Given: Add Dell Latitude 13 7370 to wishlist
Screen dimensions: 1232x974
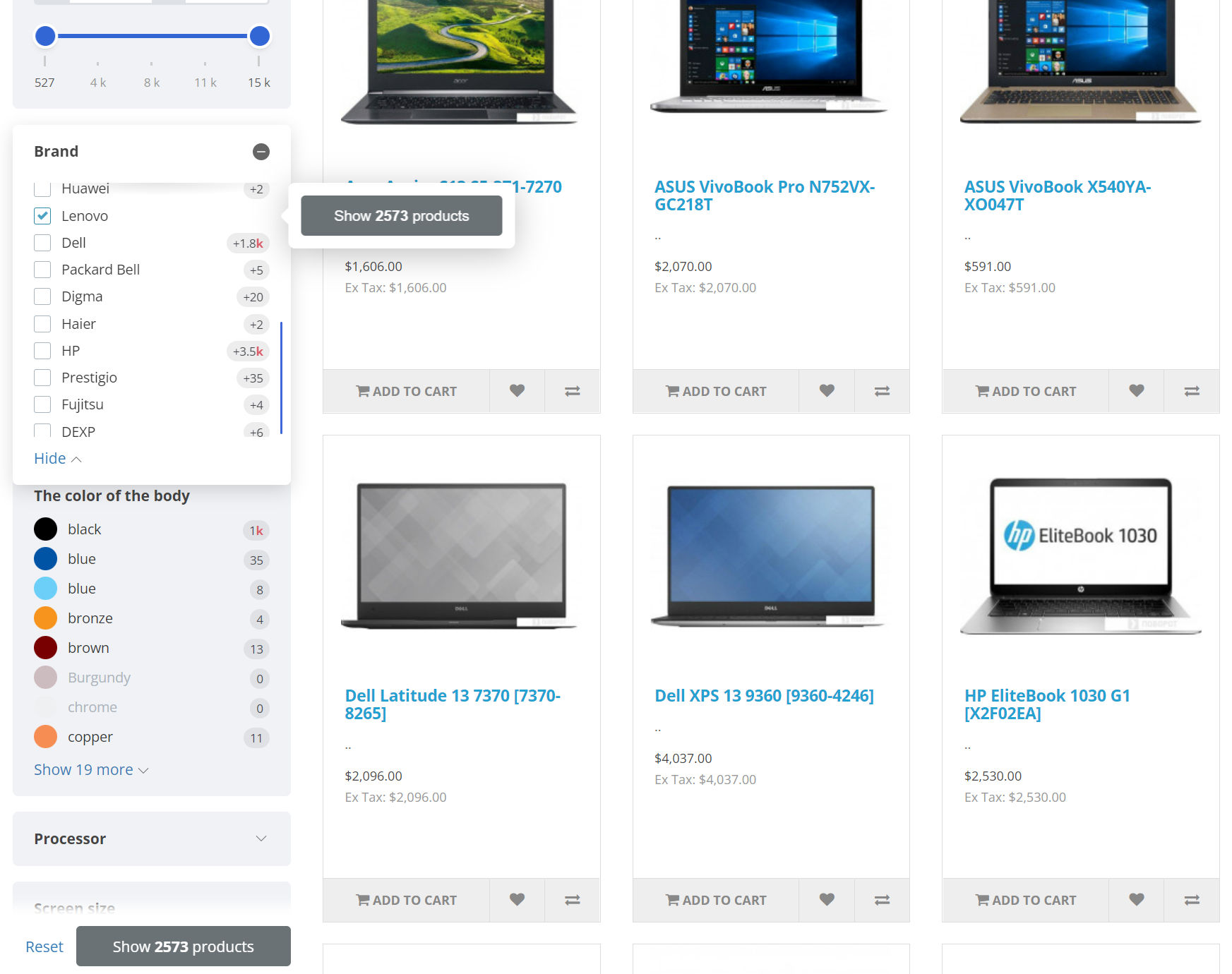Looking at the screenshot, I should tap(517, 900).
